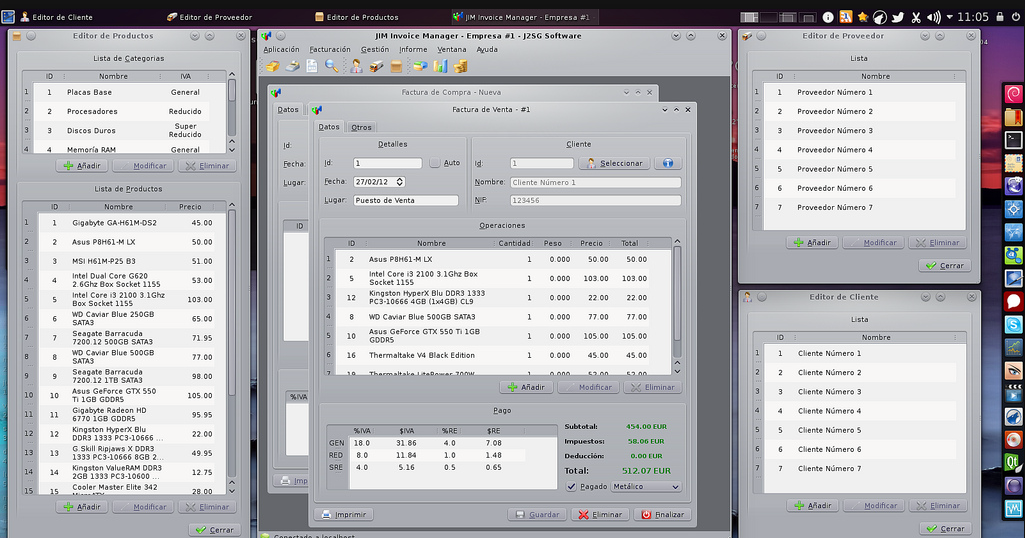Click the volume icon in system tray

[933, 17]
